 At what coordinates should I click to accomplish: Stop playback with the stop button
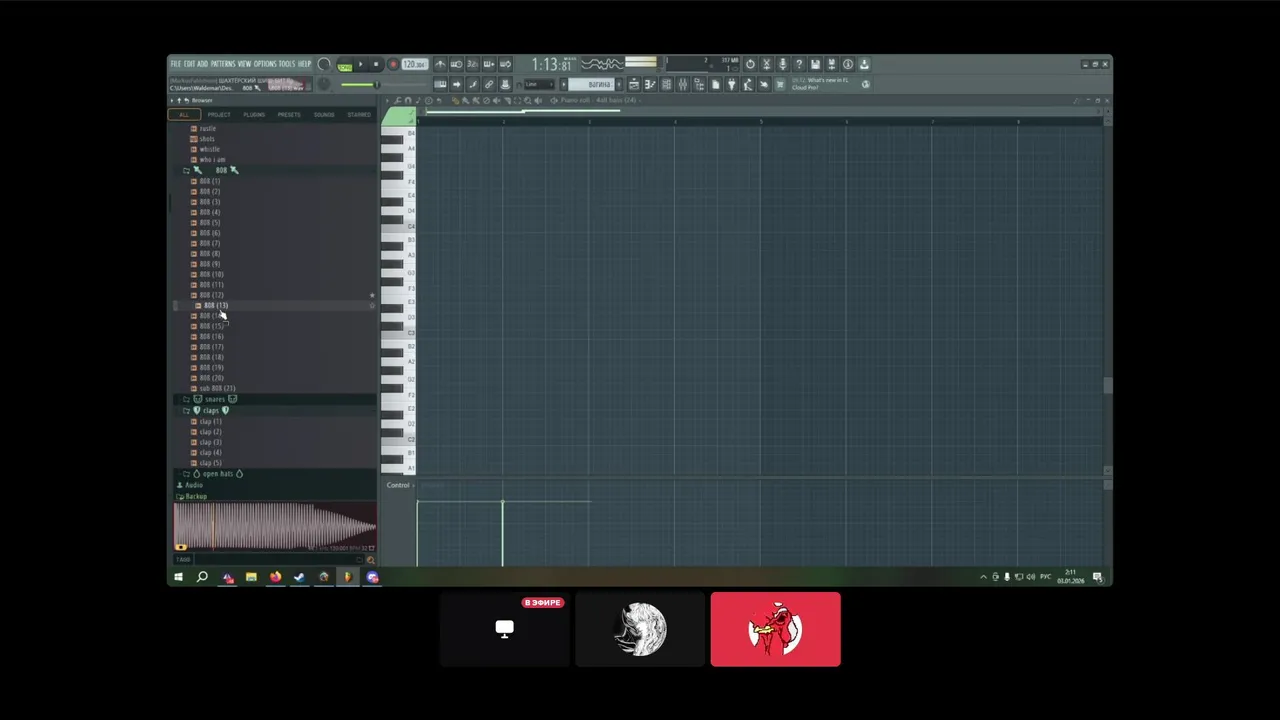tap(376, 64)
